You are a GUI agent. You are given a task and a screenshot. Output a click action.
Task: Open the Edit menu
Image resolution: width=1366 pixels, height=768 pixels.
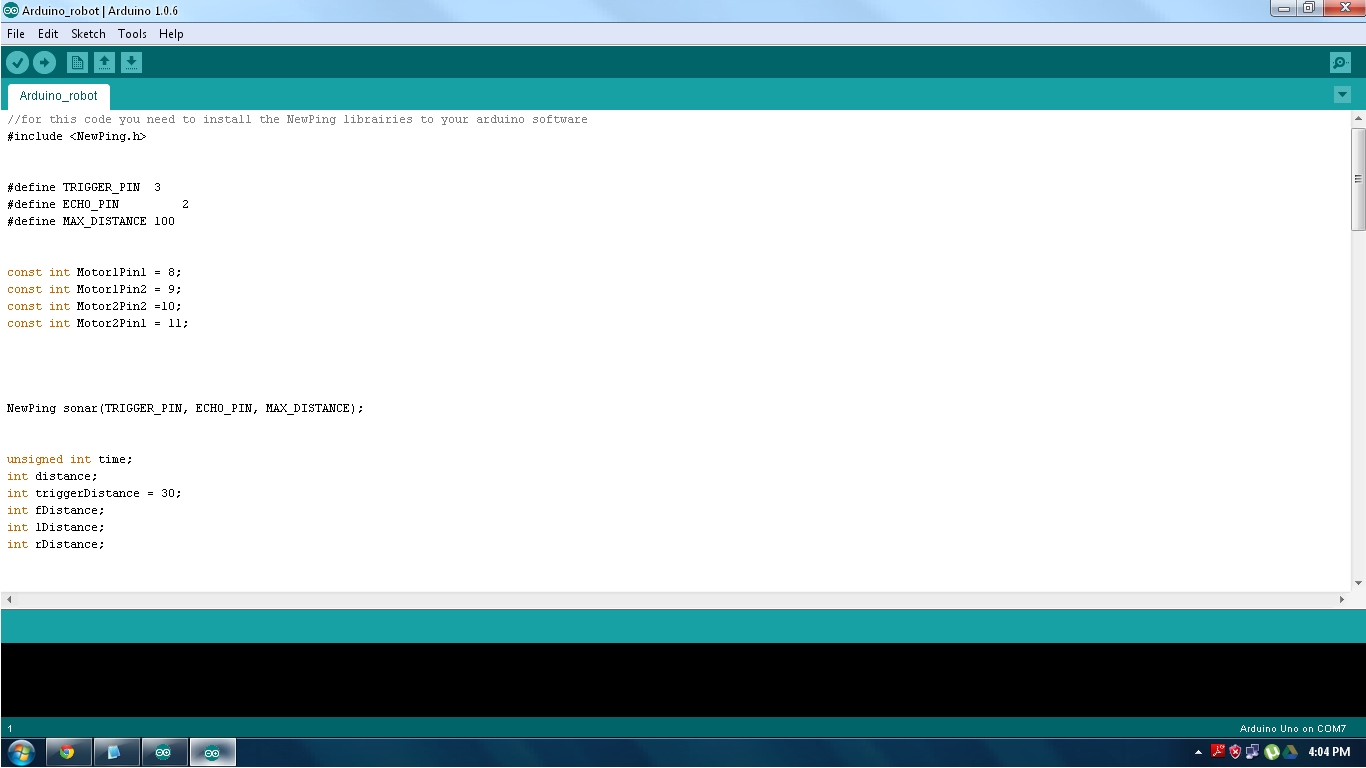pos(48,34)
